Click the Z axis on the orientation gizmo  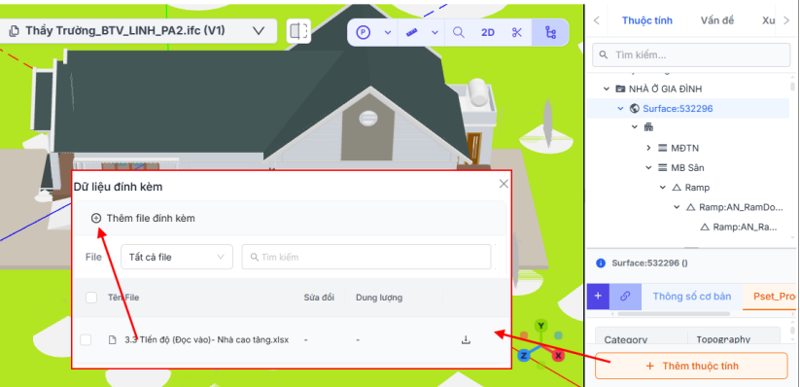[523, 355]
